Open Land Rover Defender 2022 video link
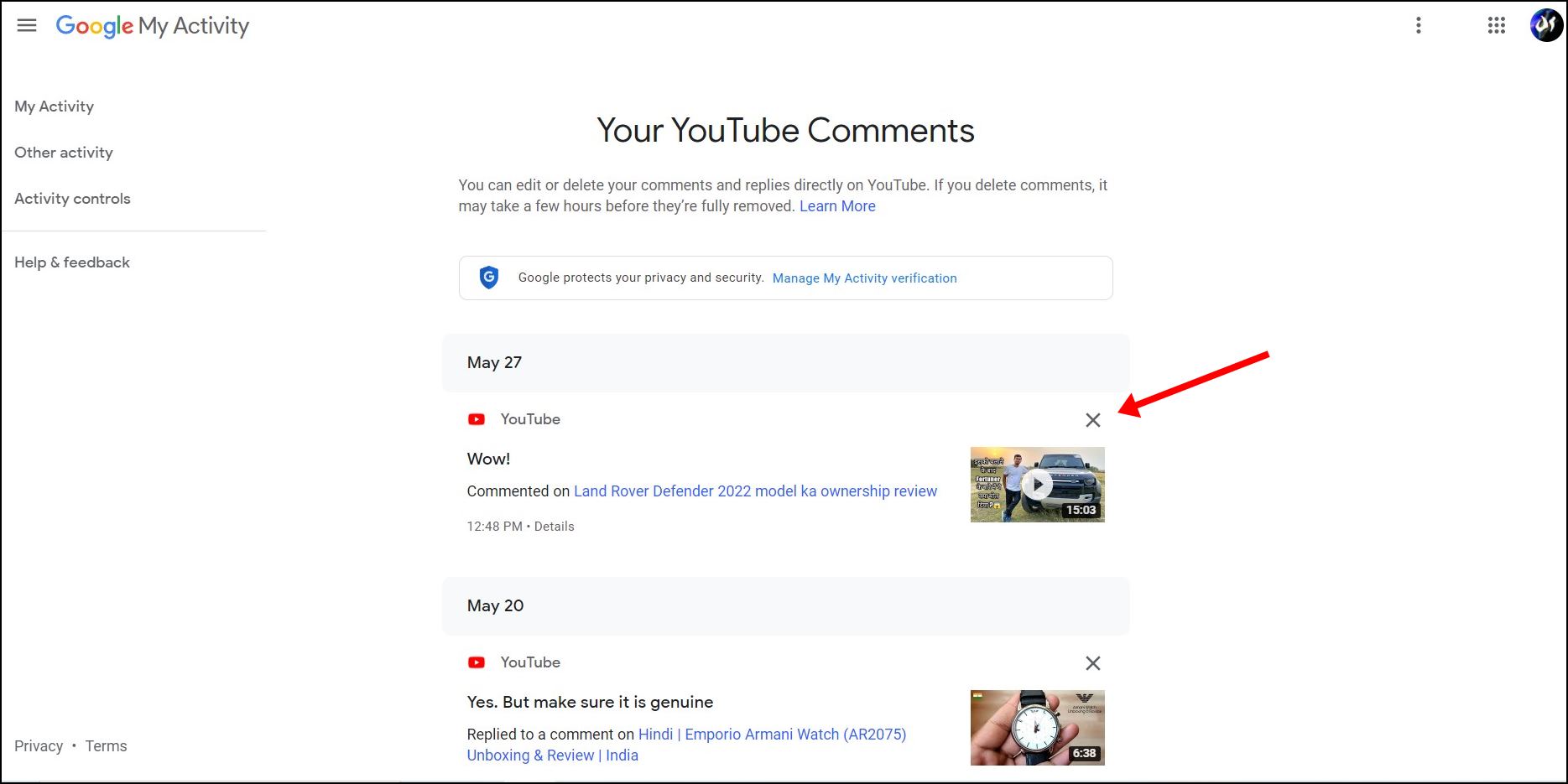The height and width of the screenshot is (784, 1568). (755, 491)
